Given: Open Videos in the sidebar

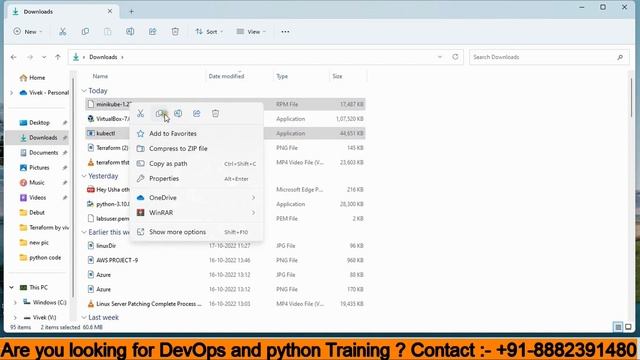Looking at the screenshot, I should click(38, 198).
